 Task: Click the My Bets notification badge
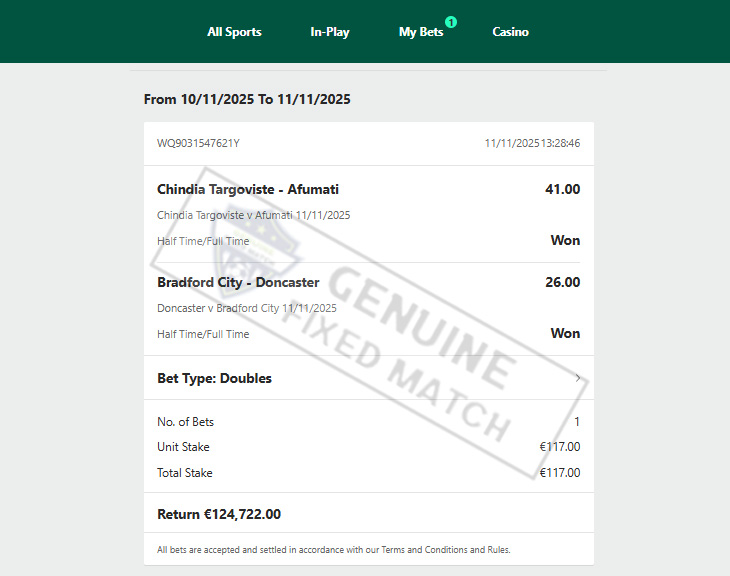pyautogui.click(x=451, y=21)
